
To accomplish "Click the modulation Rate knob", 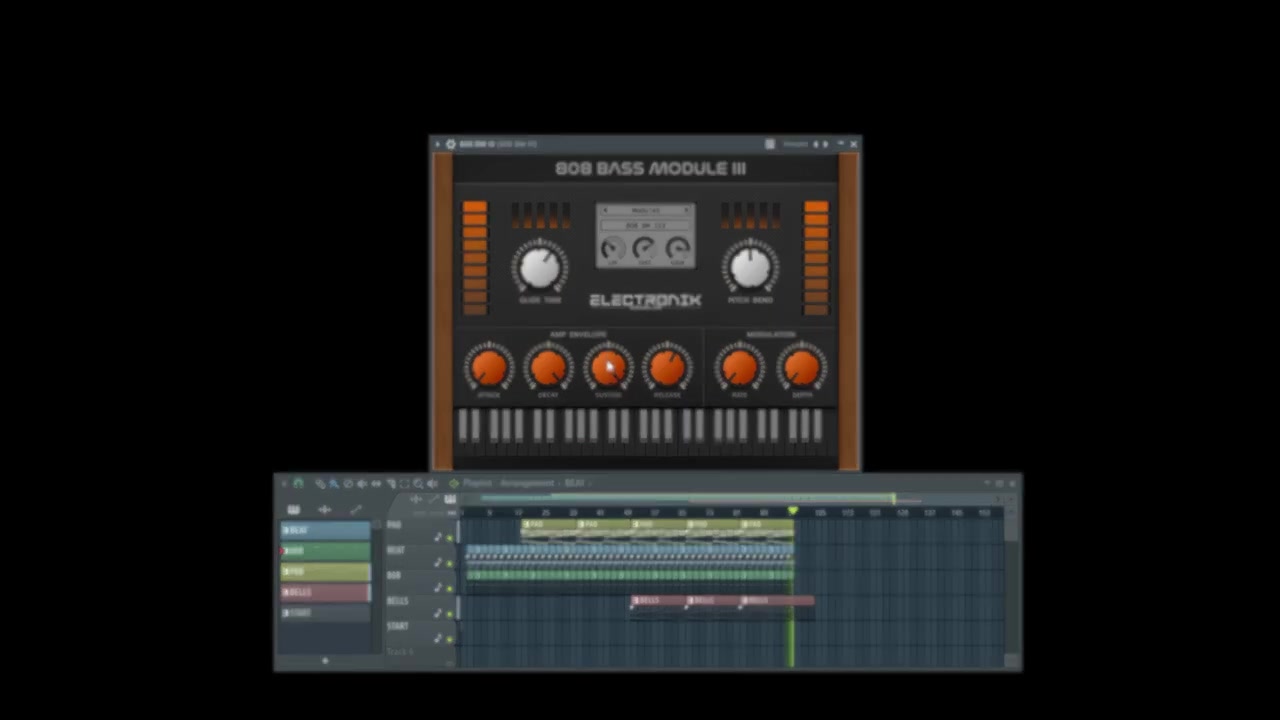I will coord(740,368).
